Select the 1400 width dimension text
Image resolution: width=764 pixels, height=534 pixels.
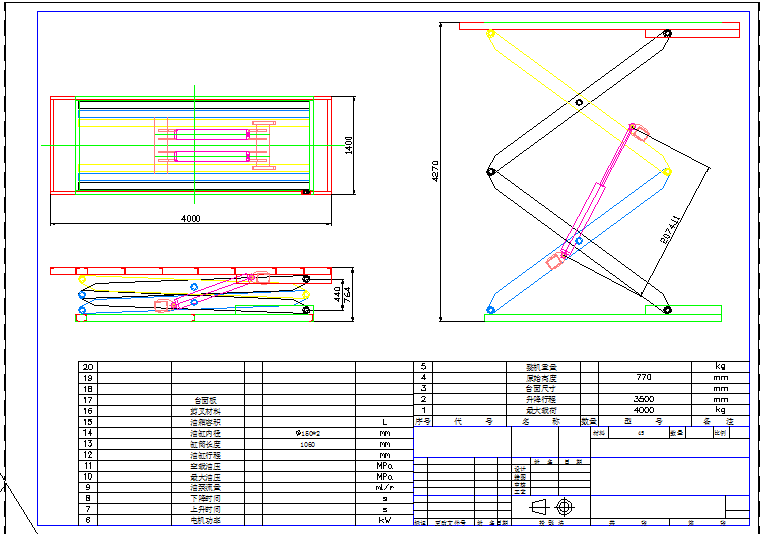point(348,145)
